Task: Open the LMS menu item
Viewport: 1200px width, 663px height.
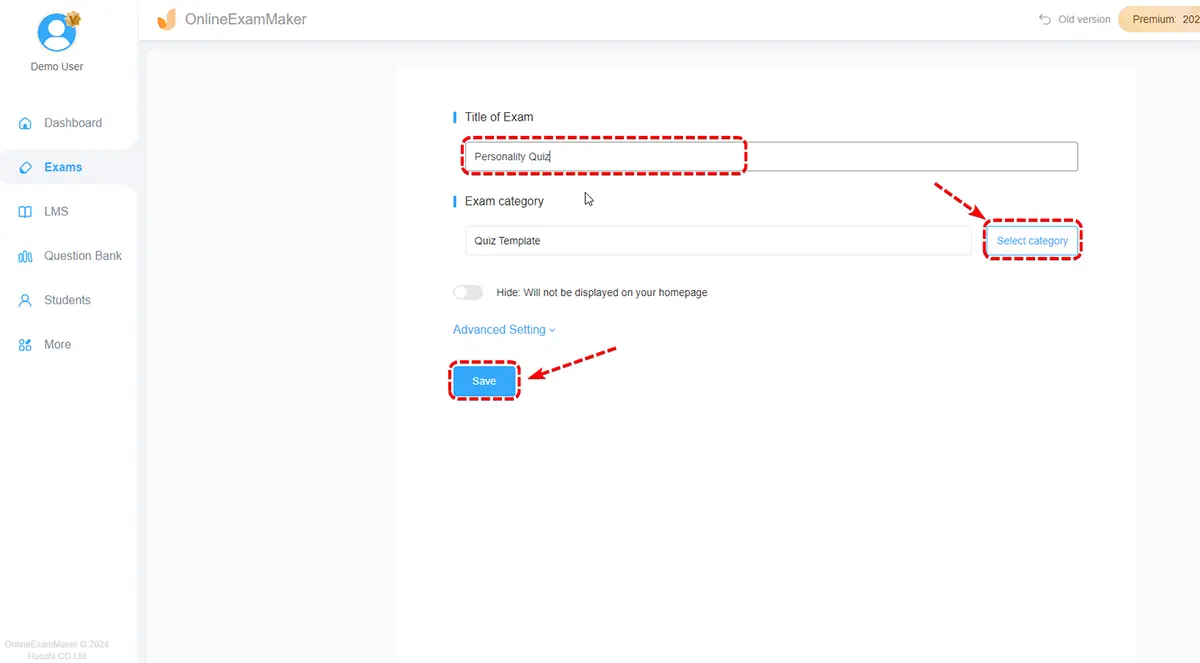Action: click(x=56, y=212)
